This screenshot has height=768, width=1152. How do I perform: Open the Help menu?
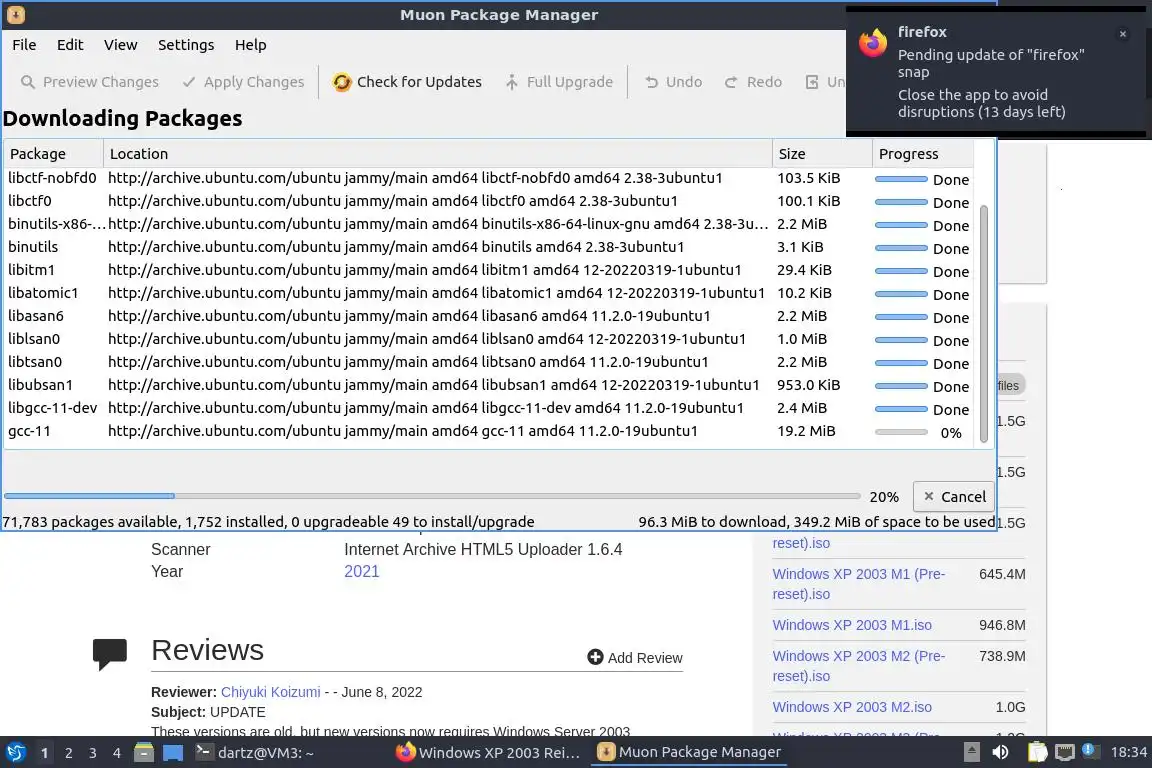point(250,45)
